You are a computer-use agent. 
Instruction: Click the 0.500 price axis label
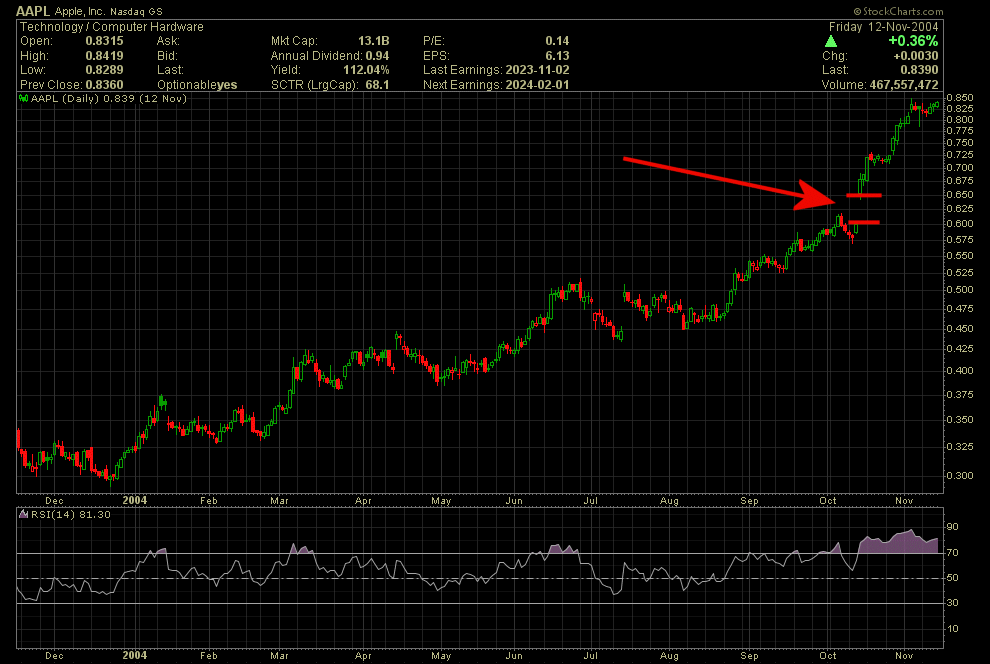point(962,290)
